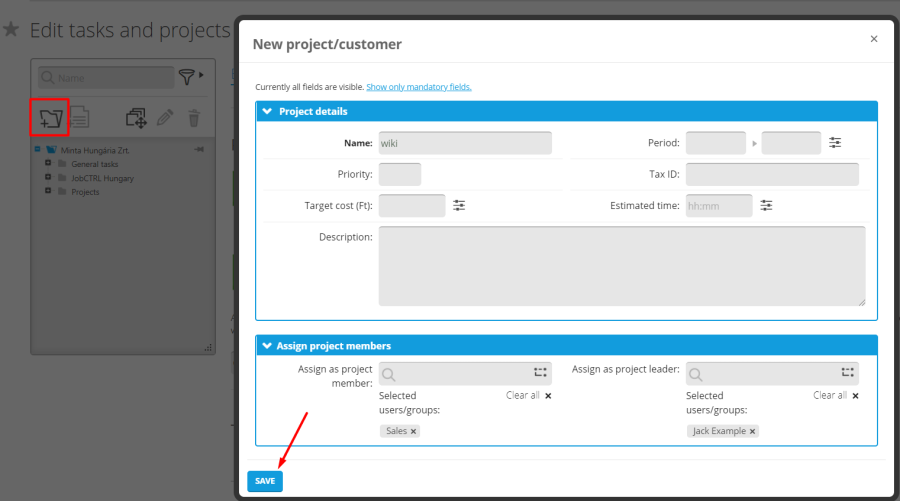The image size is (900, 501).
Task: Click the SAVE button
Action: pos(265,481)
